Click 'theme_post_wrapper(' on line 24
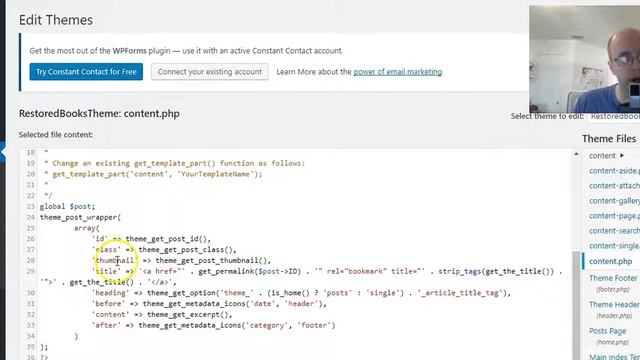This screenshot has width=640, height=360. click(x=80, y=218)
